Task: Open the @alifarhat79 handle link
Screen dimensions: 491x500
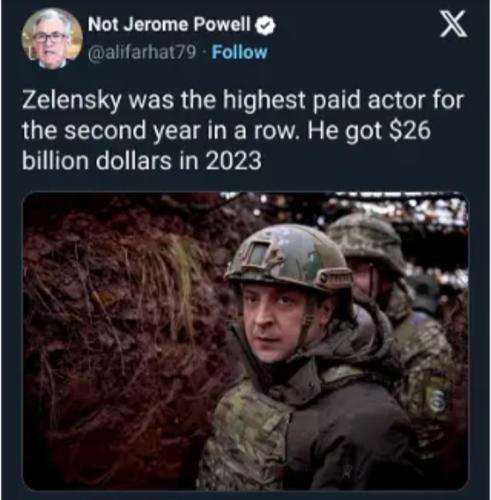Action: point(142,52)
